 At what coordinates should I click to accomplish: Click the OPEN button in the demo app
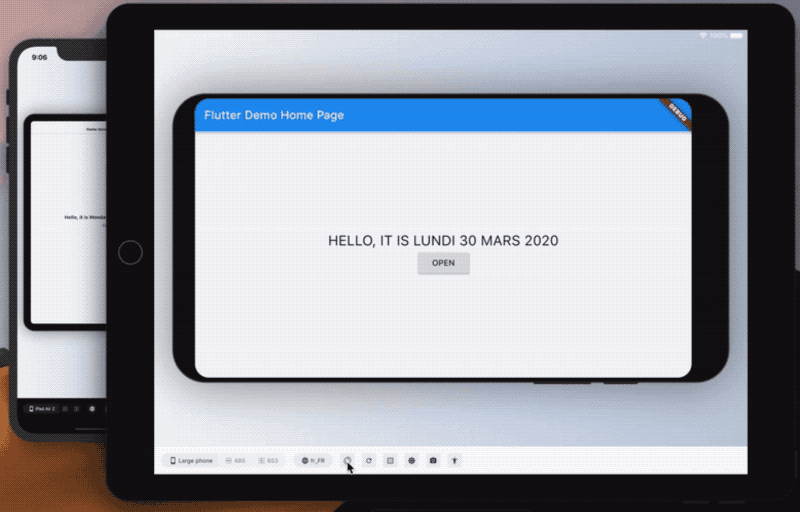point(443,263)
